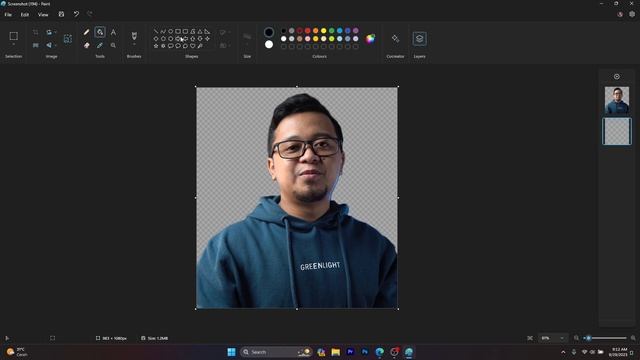Select the Fill bucket tool
The image size is (640, 360).
tap(100, 32)
